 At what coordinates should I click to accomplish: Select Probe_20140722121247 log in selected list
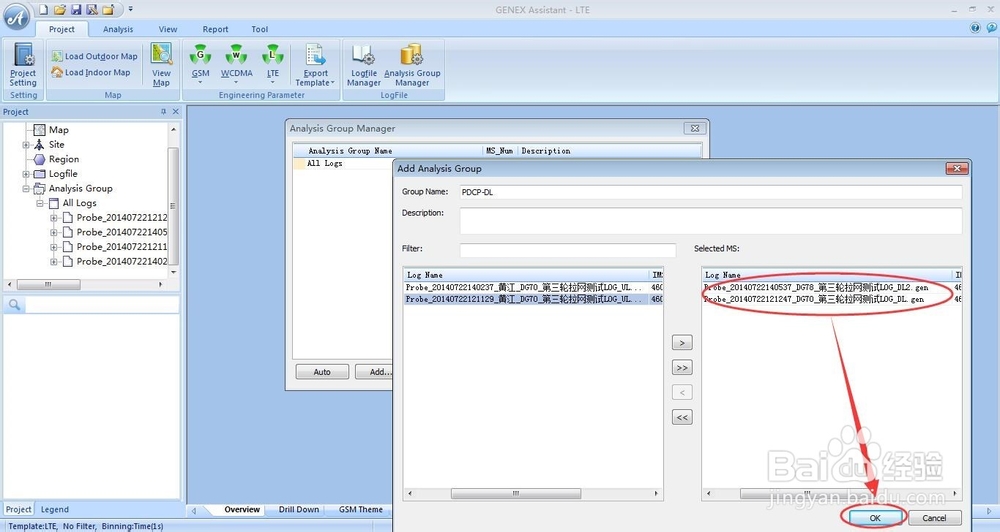tap(832, 299)
